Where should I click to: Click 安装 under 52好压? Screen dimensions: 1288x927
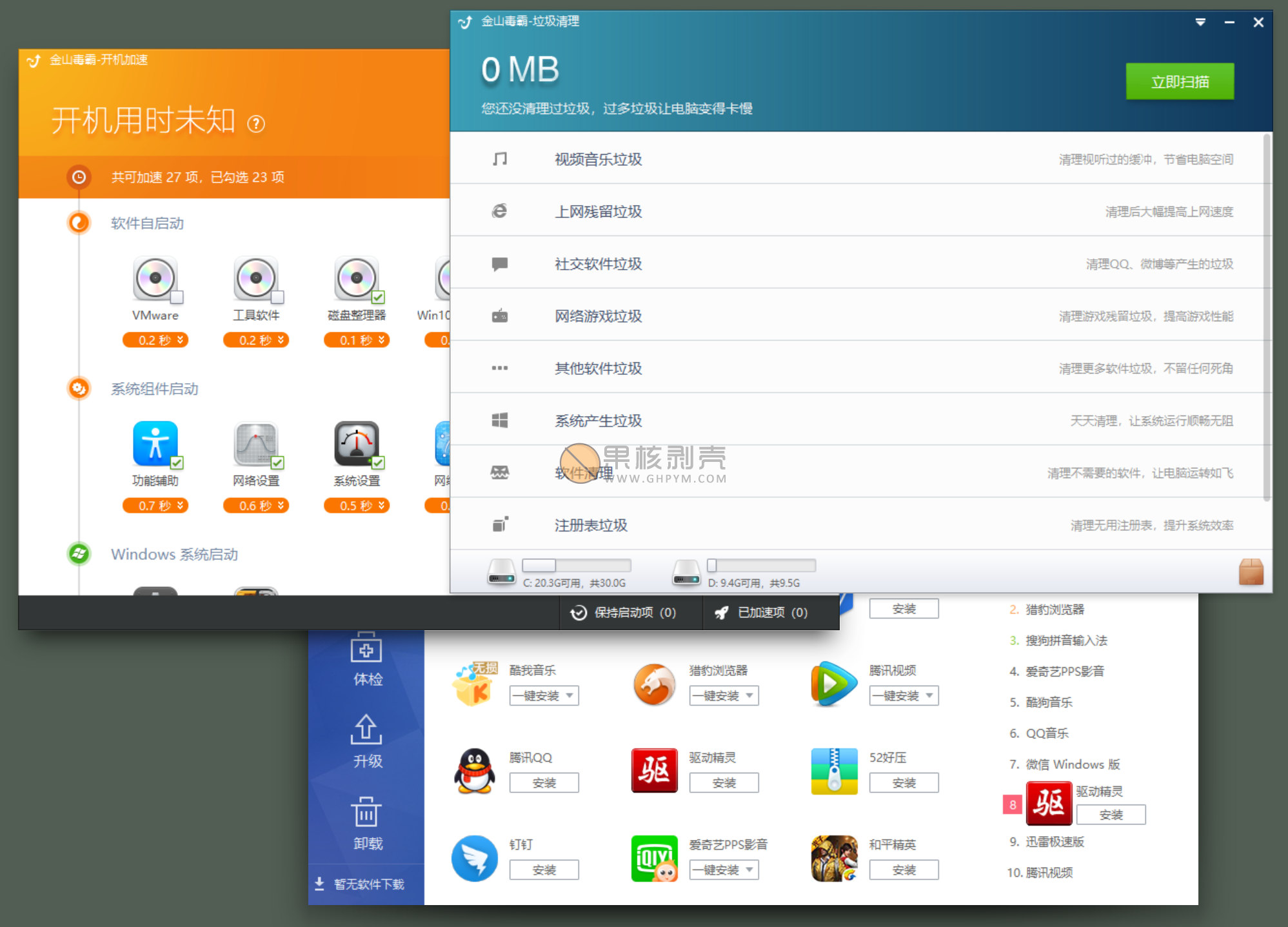pos(904,782)
